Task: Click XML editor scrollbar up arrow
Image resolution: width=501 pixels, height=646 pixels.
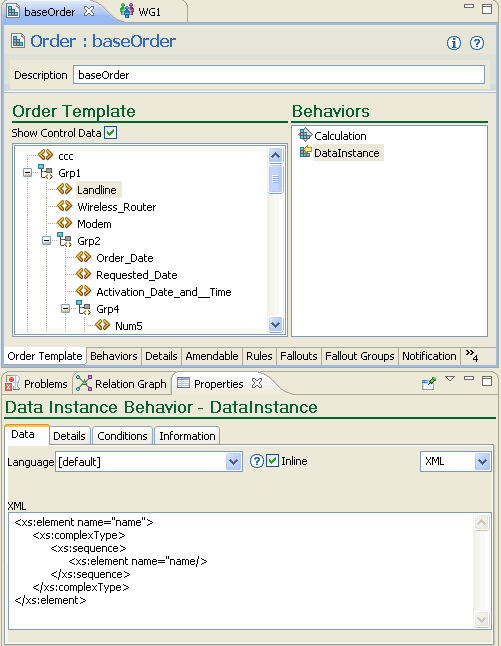Action: coord(482,522)
